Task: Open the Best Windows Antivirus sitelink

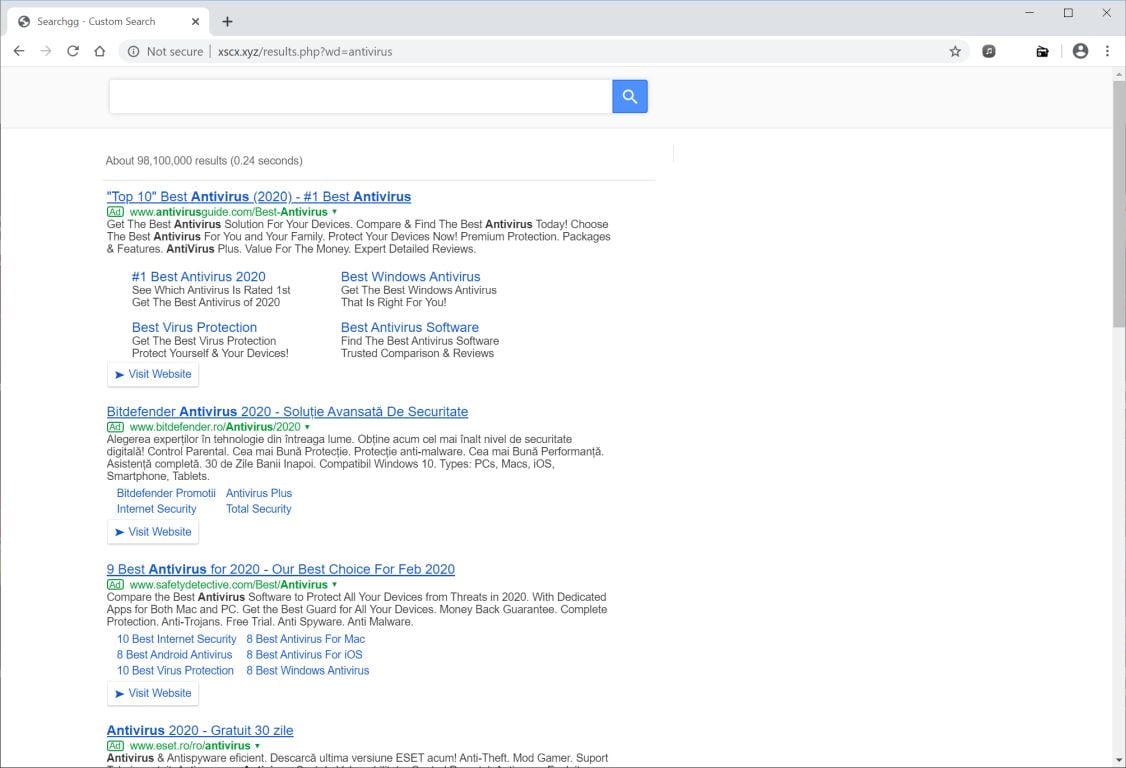Action: [x=411, y=277]
